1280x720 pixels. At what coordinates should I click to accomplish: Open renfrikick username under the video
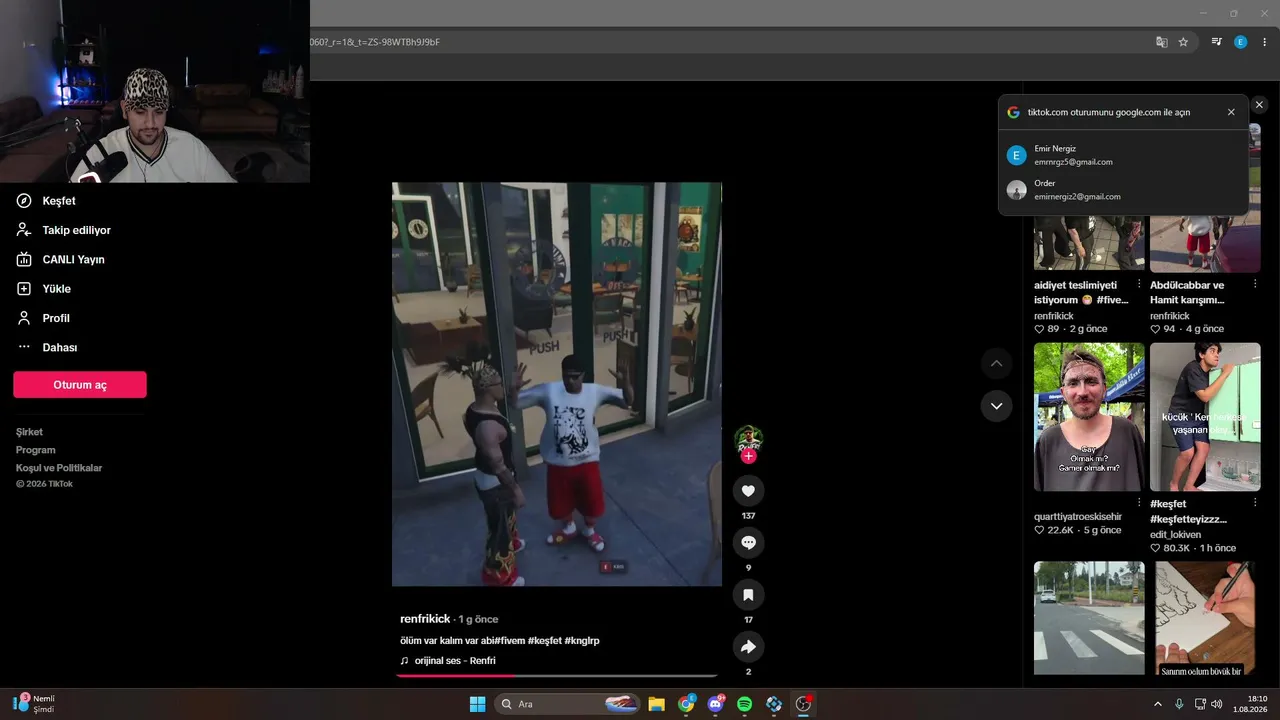click(x=425, y=619)
